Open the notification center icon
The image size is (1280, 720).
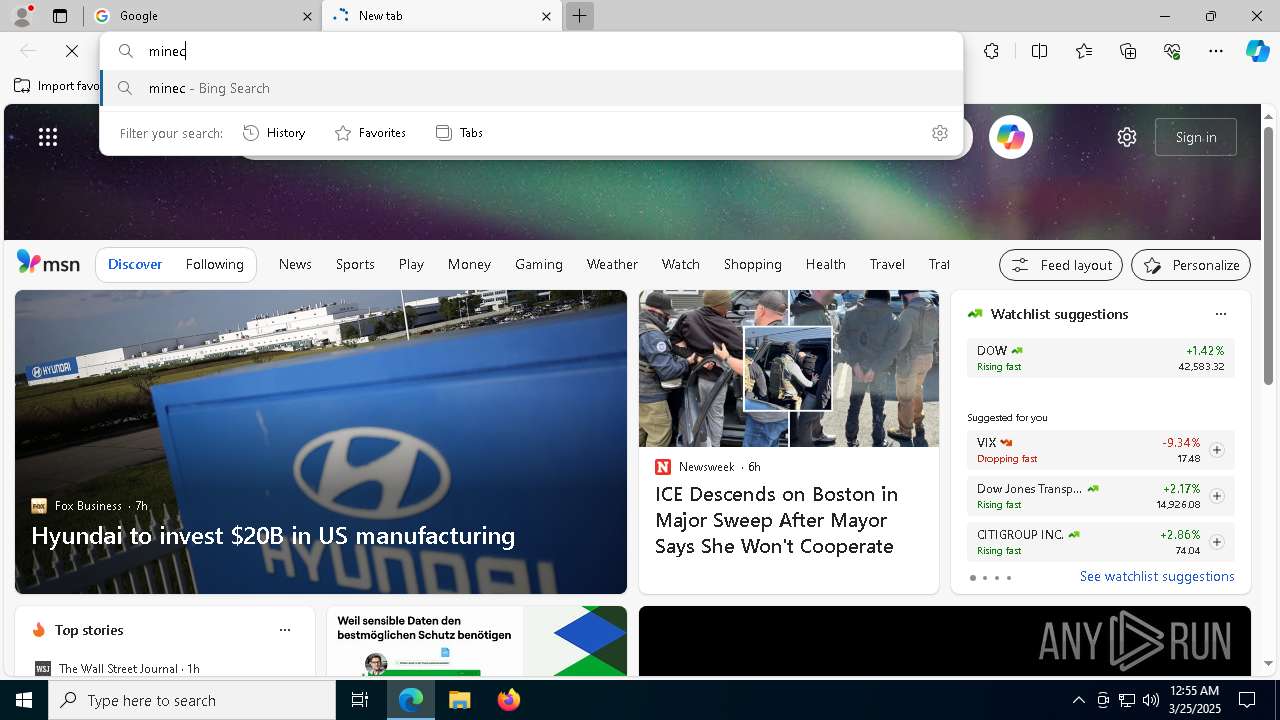(1247, 700)
